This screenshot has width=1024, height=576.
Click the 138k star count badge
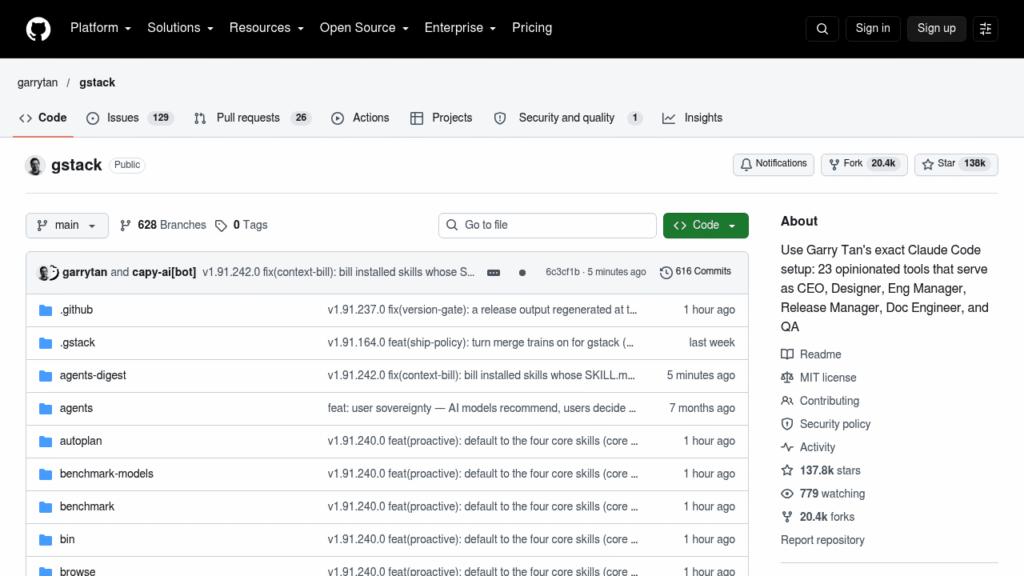coord(974,164)
